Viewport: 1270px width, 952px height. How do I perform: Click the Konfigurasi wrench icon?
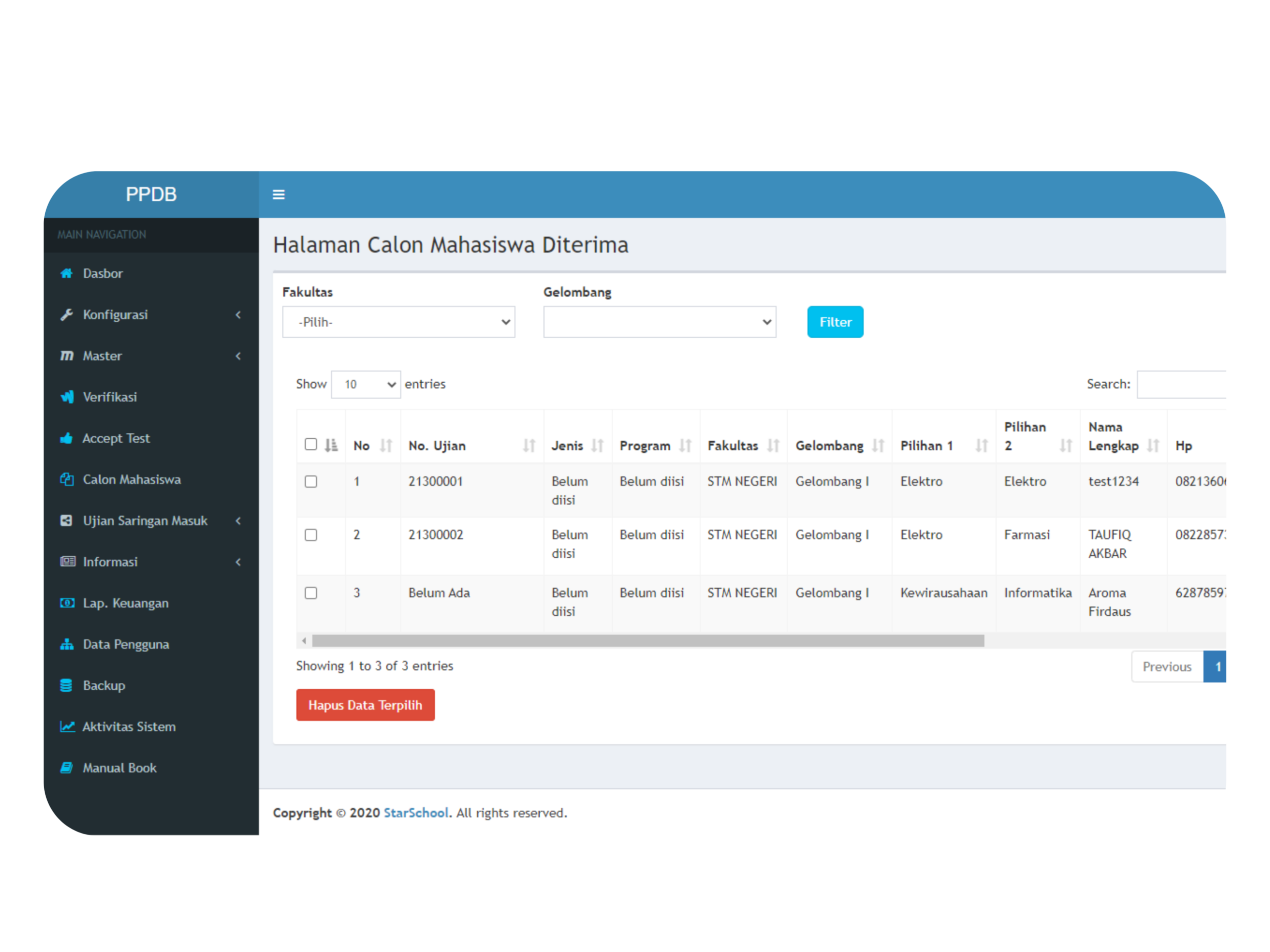pos(66,314)
